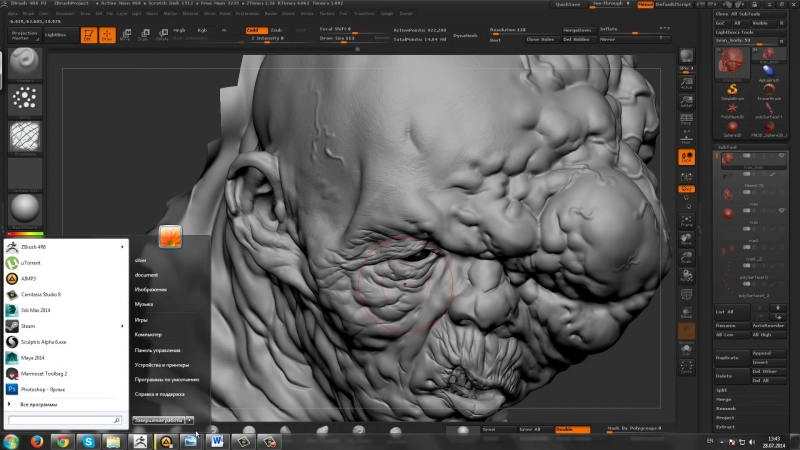Expand the ZBrush 4R6 submenu arrow
The image size is (800, 450).
coord(124,247)
